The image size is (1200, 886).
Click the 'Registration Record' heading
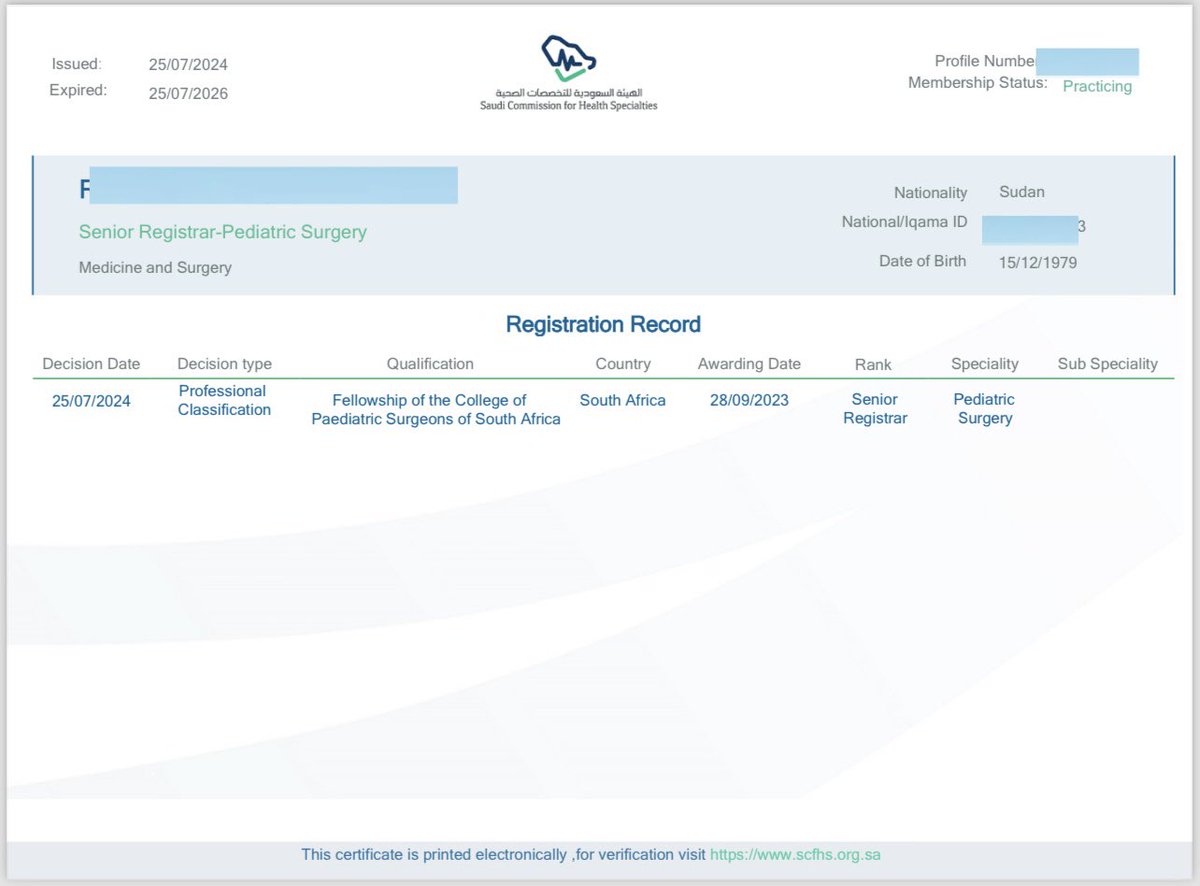[603, 325]
